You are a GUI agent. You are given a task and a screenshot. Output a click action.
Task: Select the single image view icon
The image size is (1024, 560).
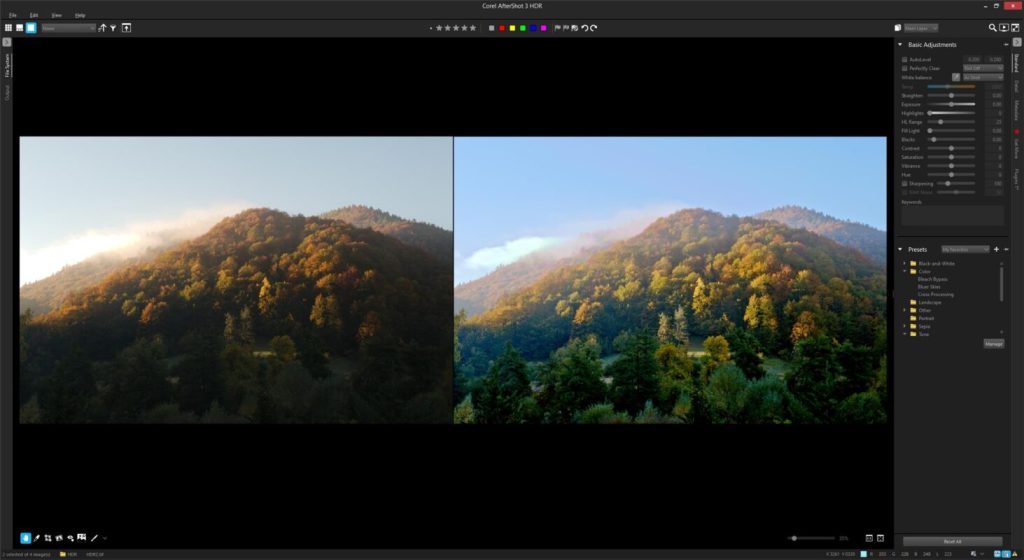pos(31,28)
